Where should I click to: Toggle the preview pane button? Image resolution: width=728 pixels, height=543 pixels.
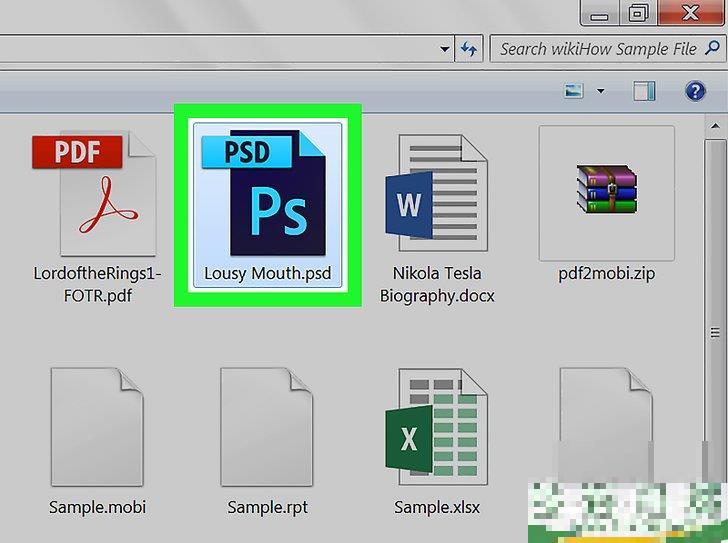(645, 91)
